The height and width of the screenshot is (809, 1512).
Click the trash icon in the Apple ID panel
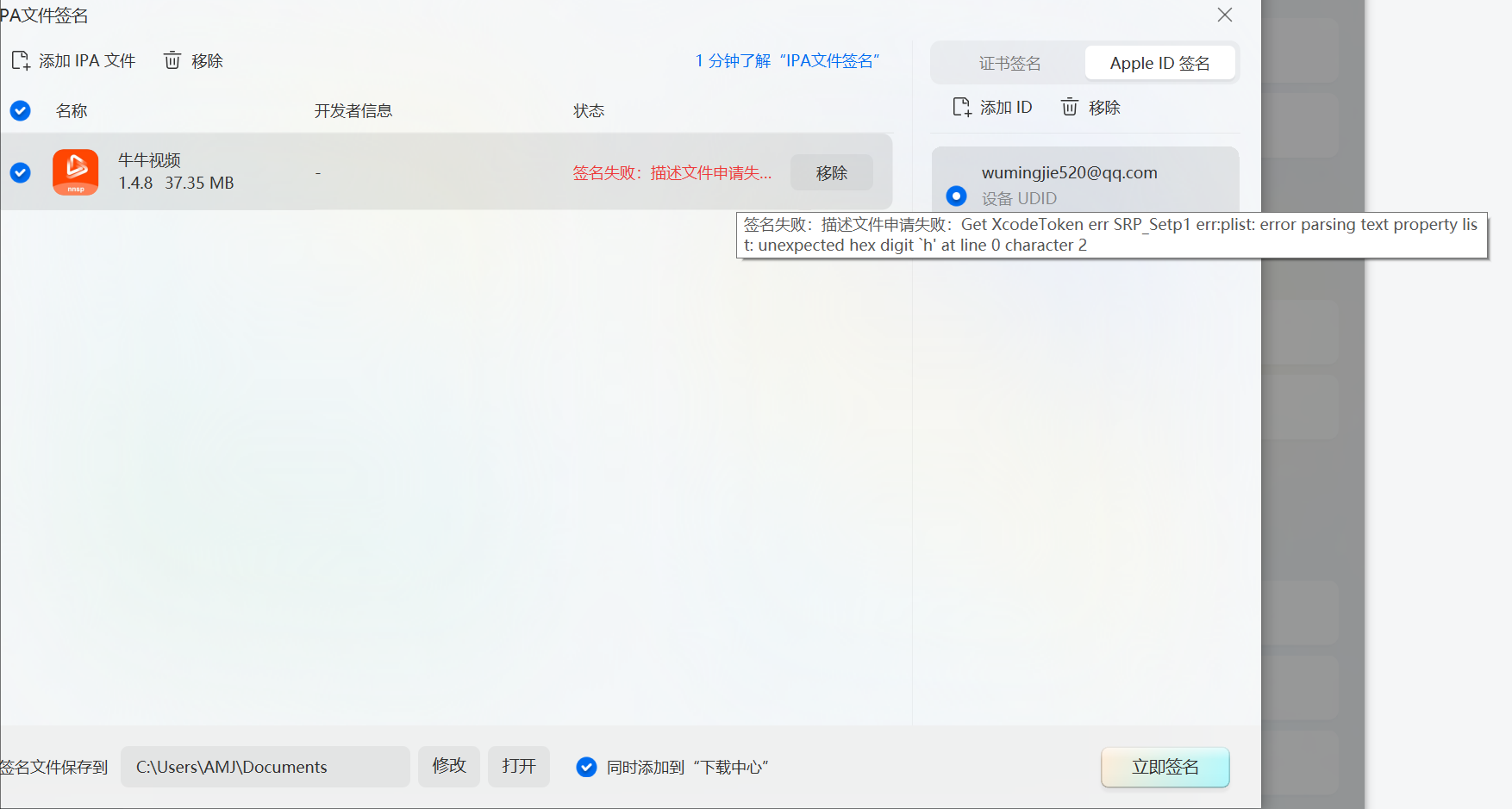[1070, 107]
